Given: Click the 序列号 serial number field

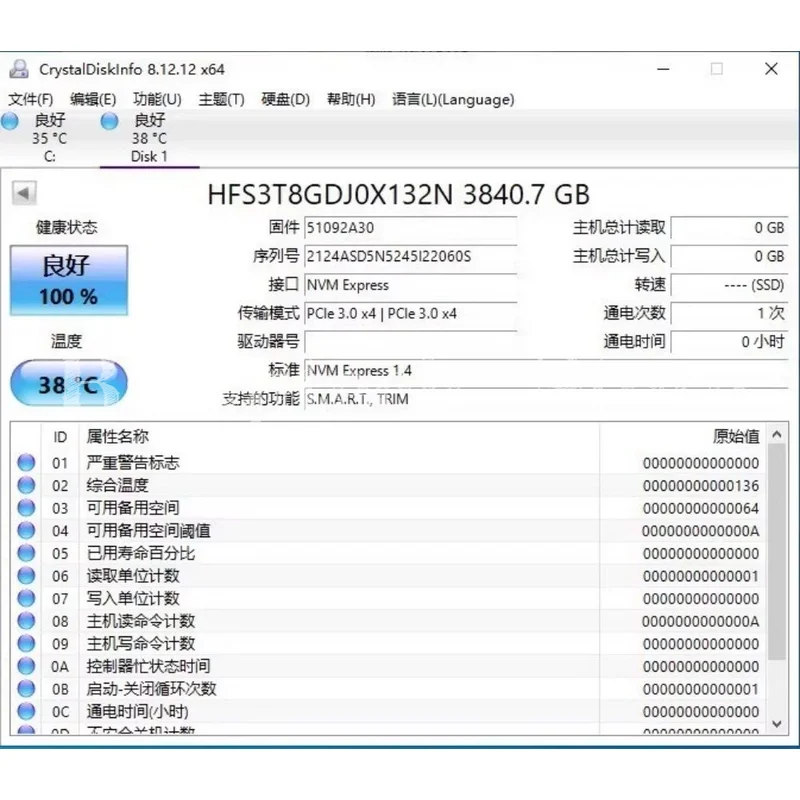Looking at the screenshot, I should pos(410,257).
